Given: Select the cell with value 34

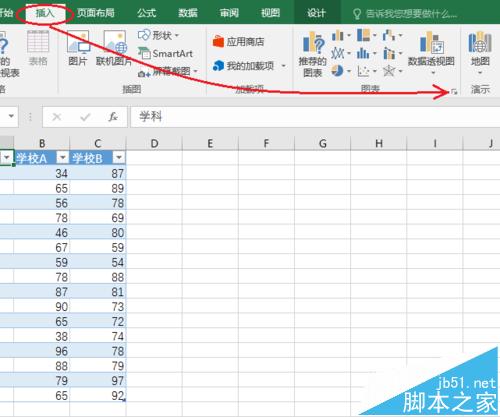Looking at the screenshot, I should [x=42, y=173].
